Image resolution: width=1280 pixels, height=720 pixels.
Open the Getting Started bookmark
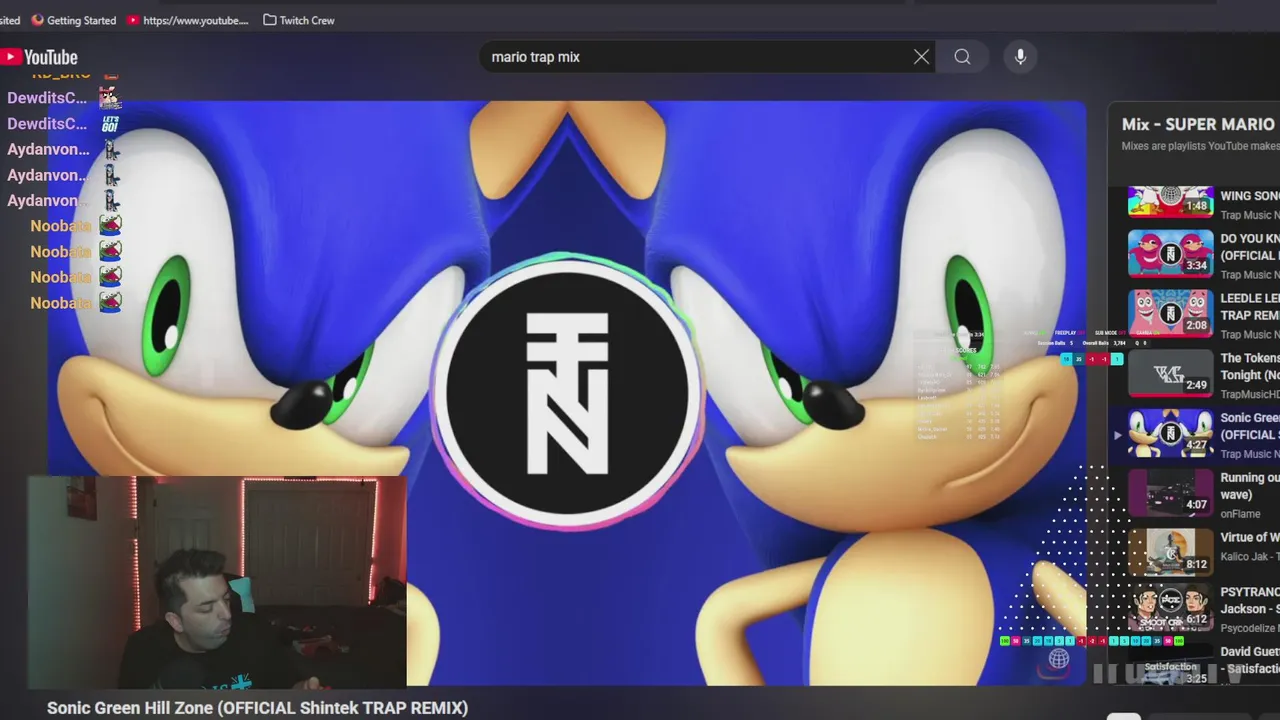[x=73, y=20]
